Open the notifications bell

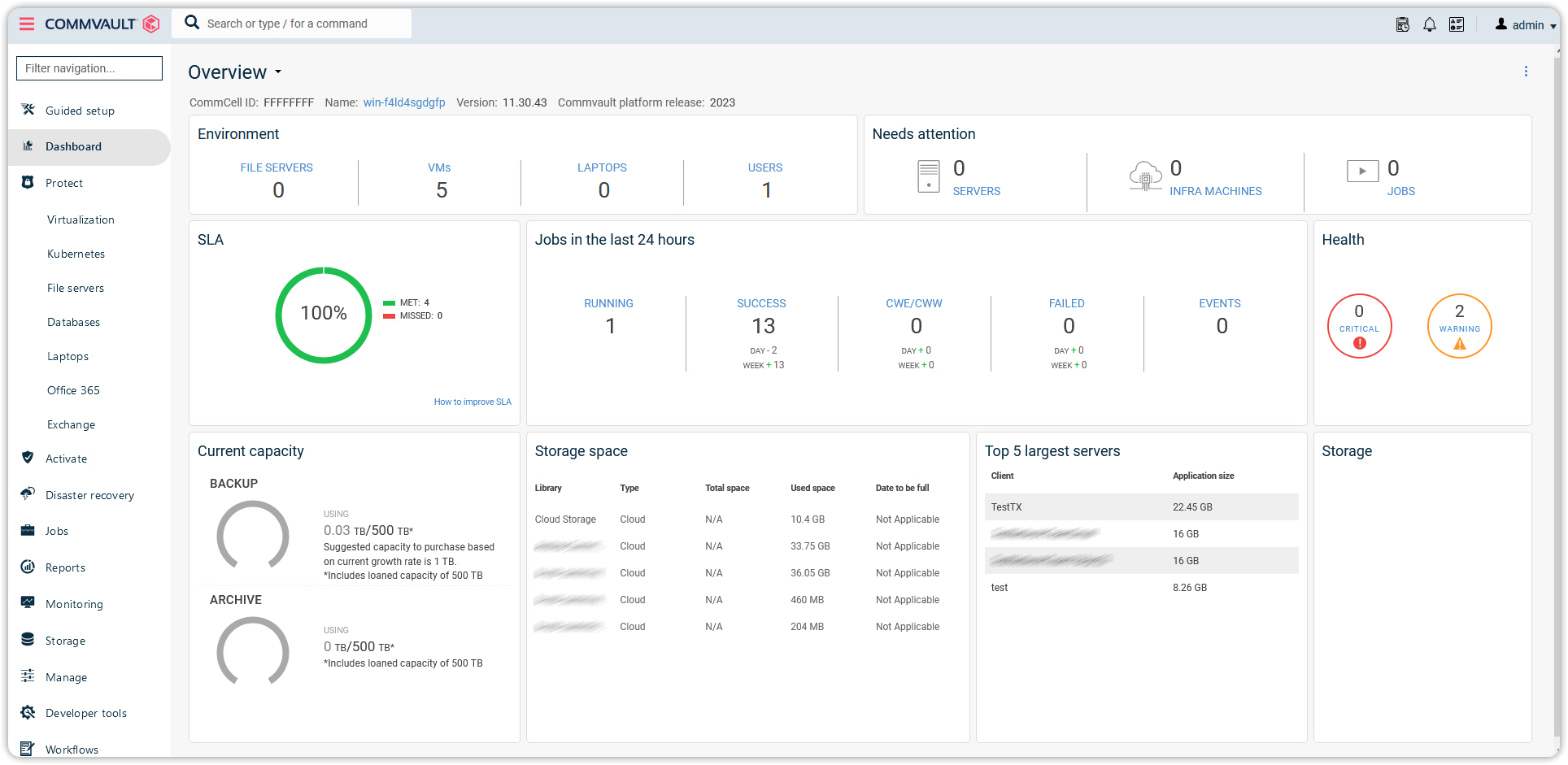pyautogui.click(x=1429, y=24)
